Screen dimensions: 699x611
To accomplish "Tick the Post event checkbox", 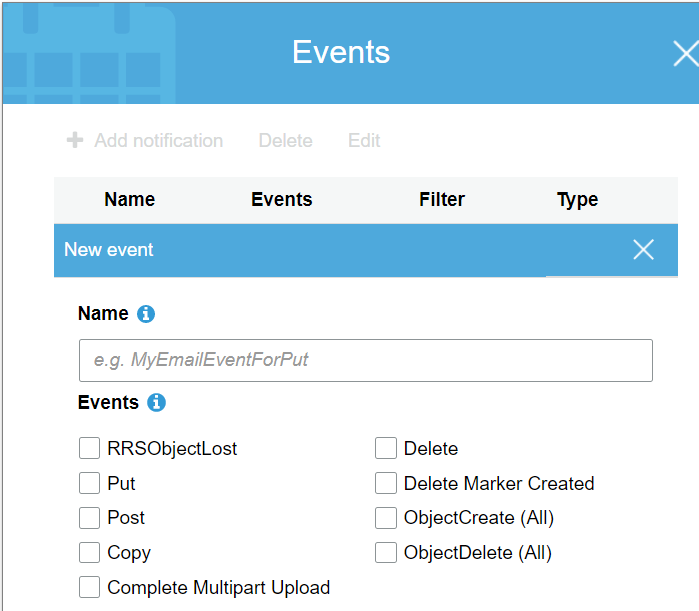I will point(89,518).
